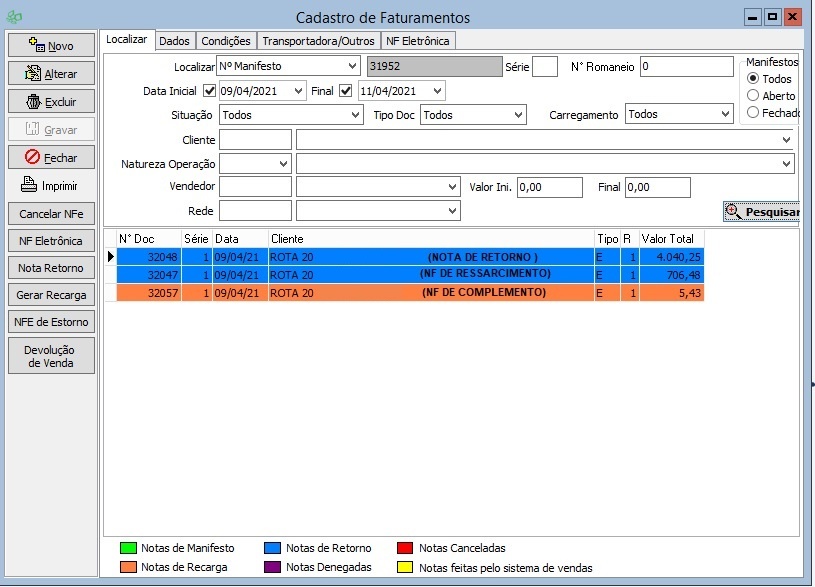
Task: Click the Cancelar NFe button
Action: coord(51,214)
